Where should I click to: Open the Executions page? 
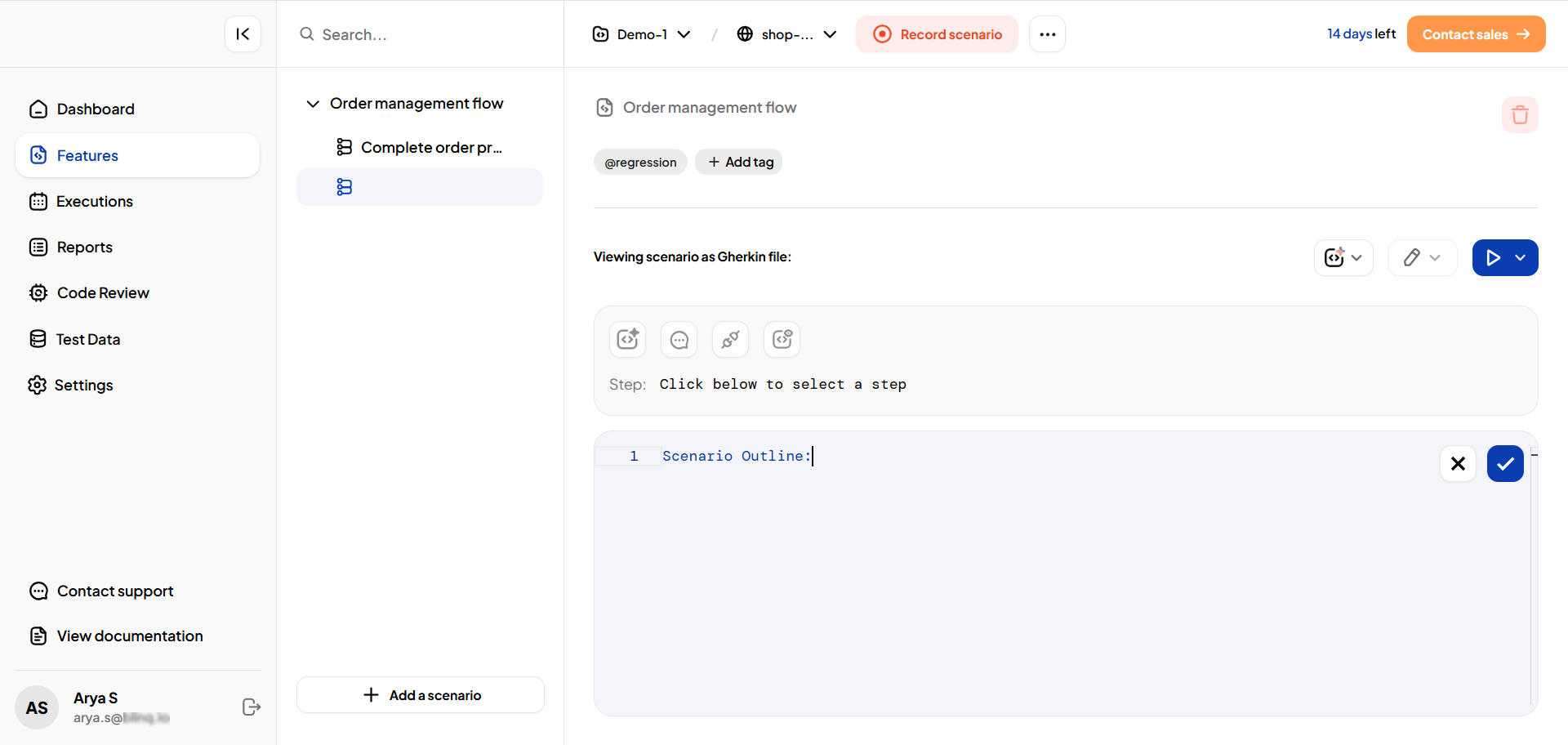pyautogui.click(x=94, y=202)
